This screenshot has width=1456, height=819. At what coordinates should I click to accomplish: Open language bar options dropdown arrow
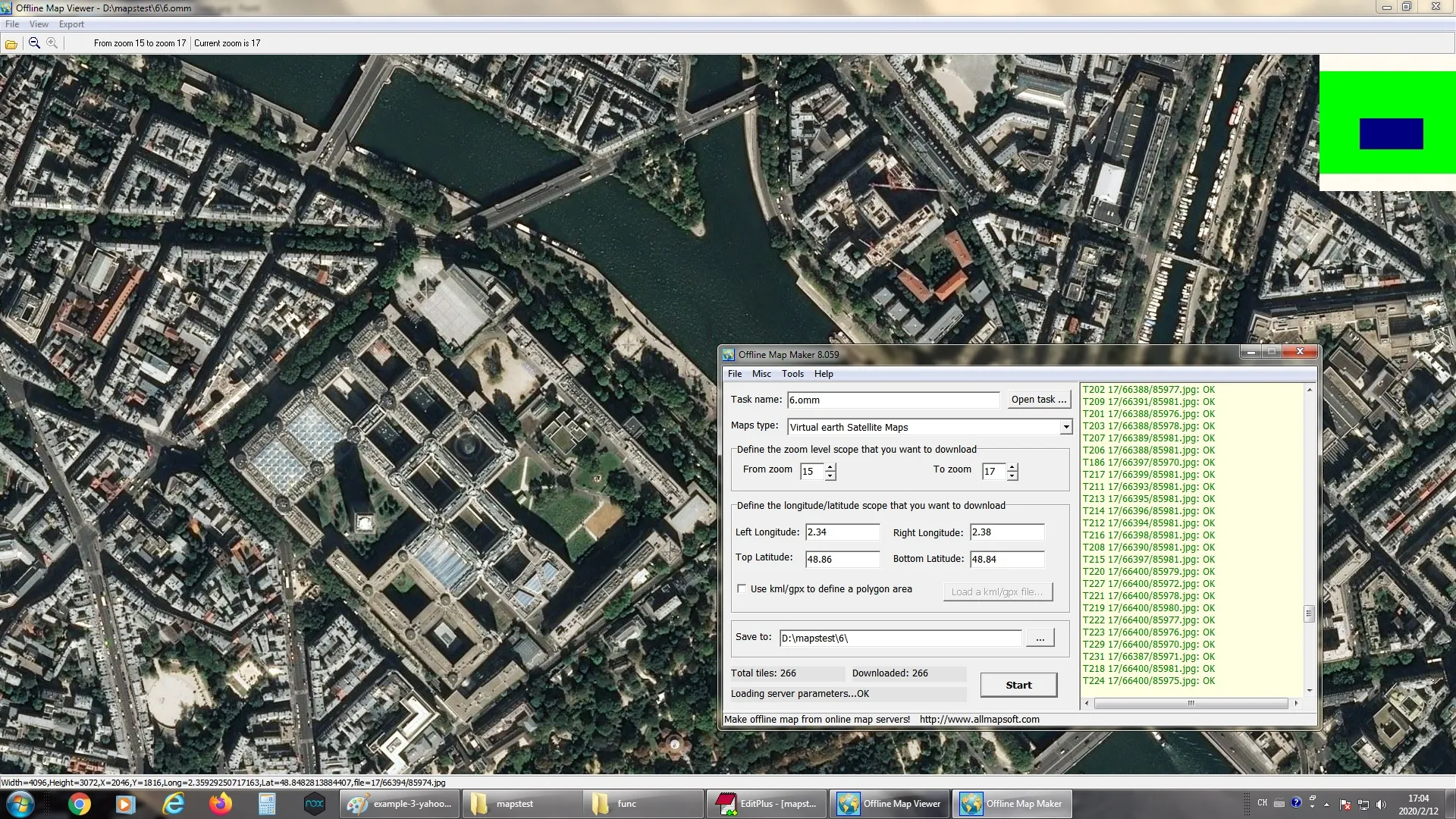point(1313,807)
